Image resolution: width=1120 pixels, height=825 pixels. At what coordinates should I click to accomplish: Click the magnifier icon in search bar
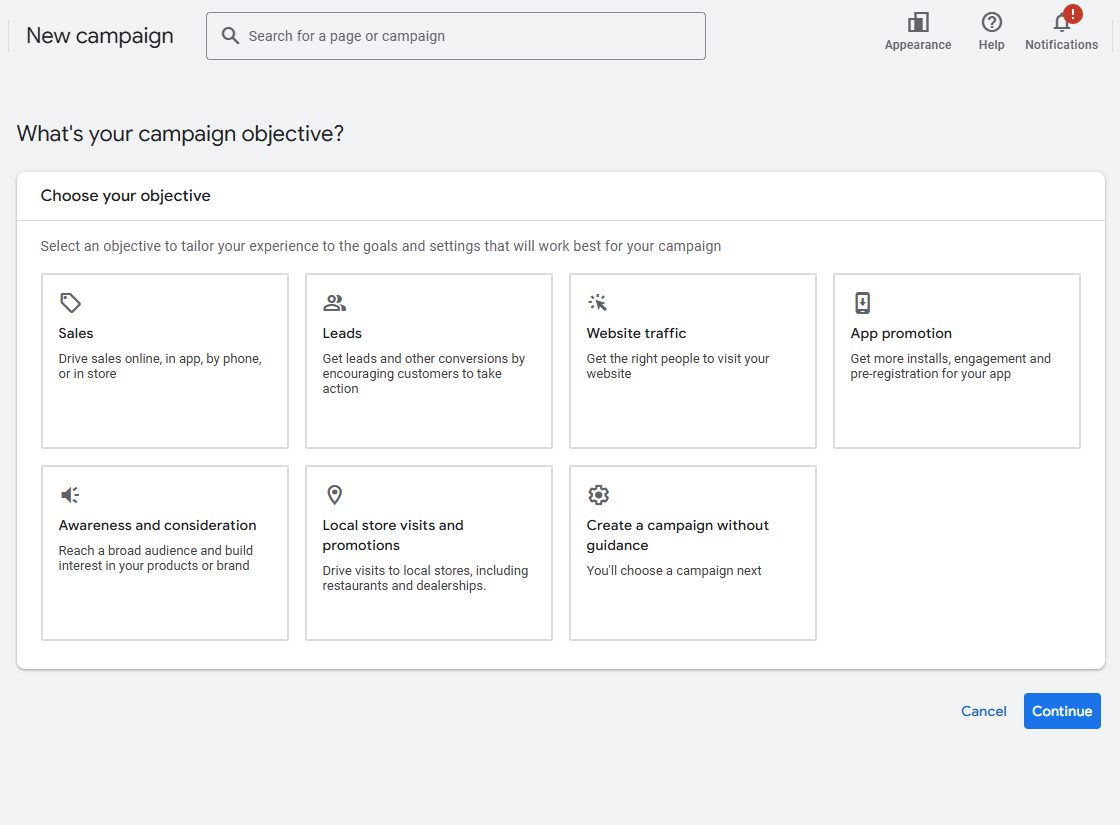pyautogui.click(x=230, y=36)
